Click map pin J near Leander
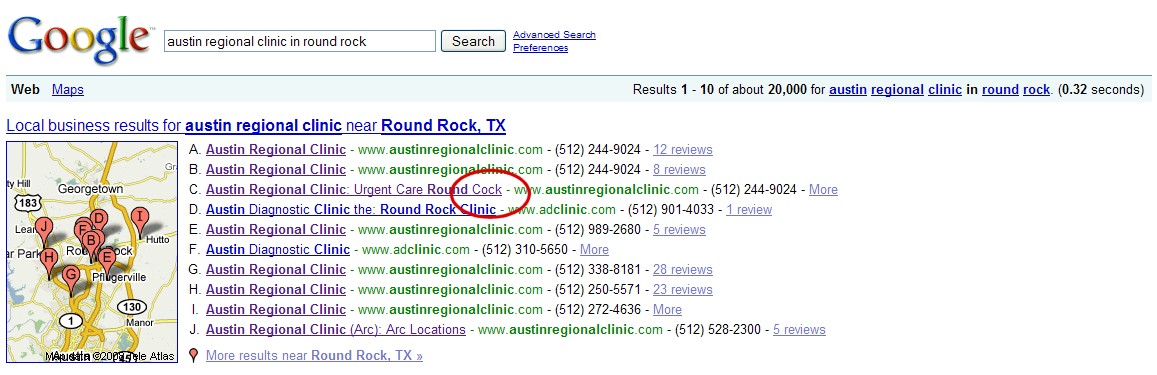 coord(45,230)
